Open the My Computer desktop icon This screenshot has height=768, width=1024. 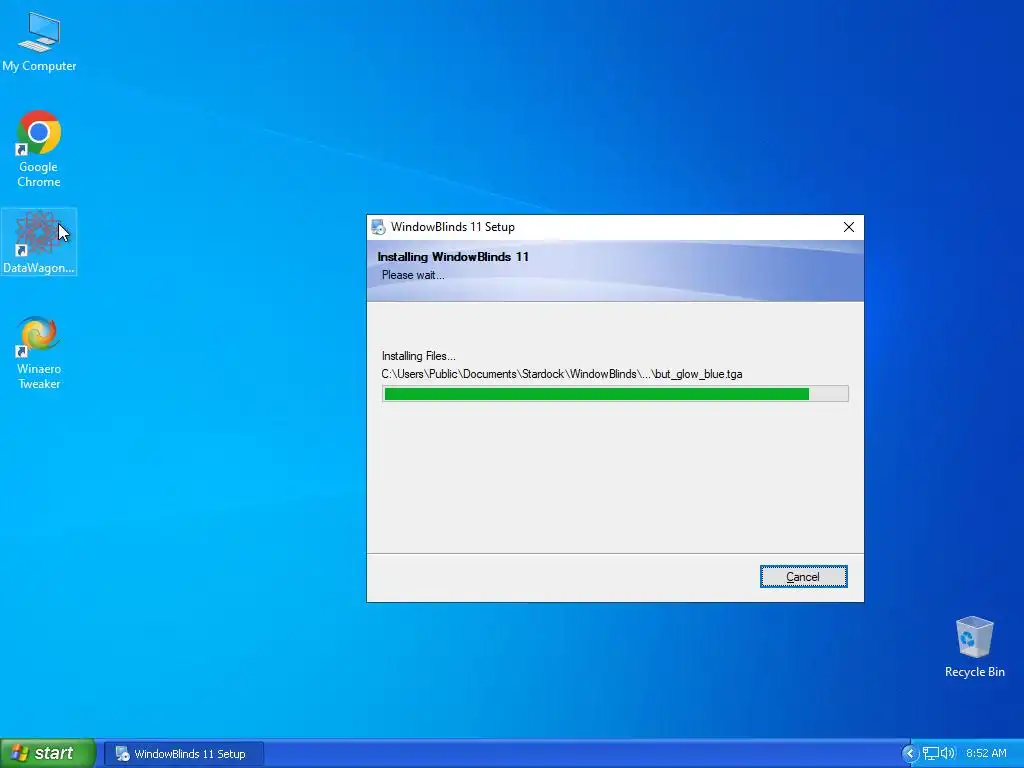[39, 42]
